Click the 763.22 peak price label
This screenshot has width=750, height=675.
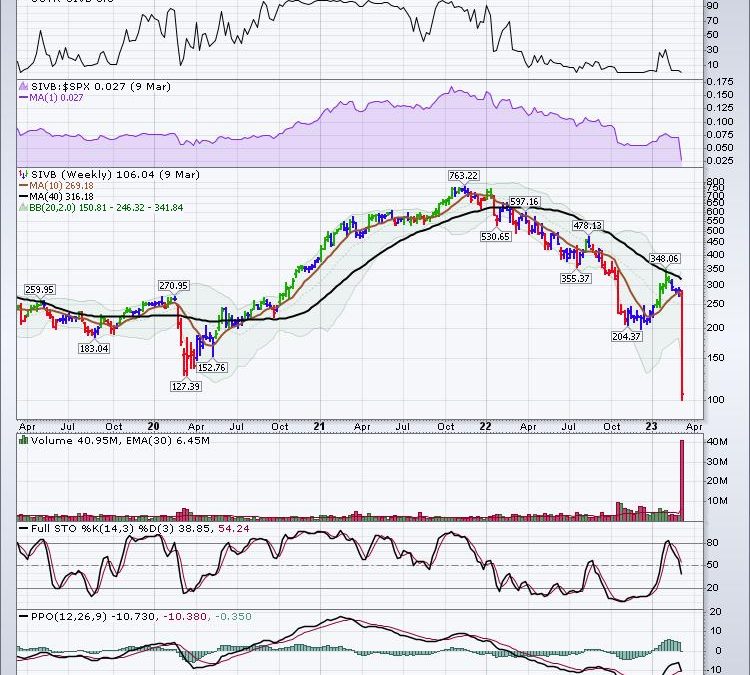tap(463, 176)
